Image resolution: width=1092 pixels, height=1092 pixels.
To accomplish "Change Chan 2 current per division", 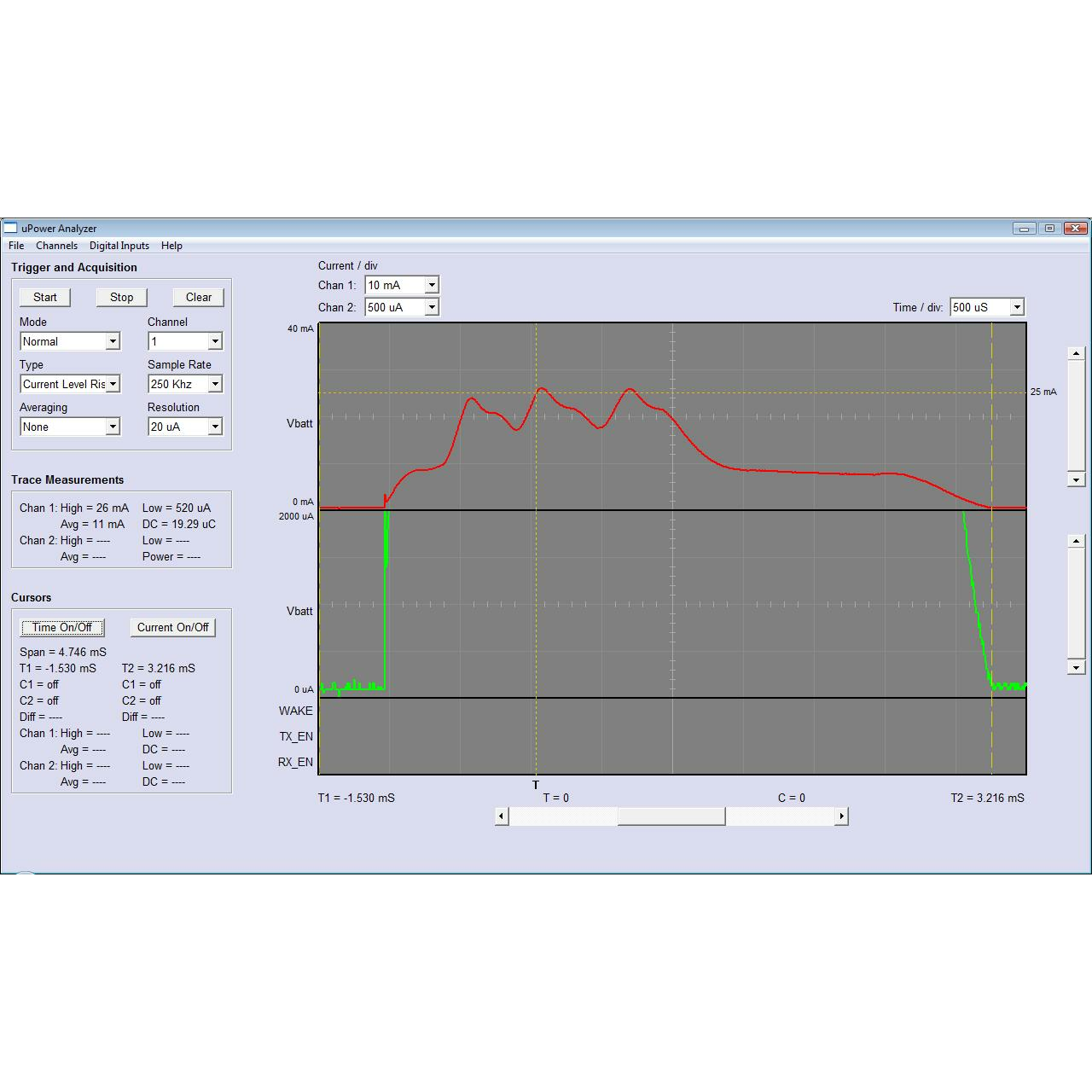I will pyautogui.click(x=432, y=307).
